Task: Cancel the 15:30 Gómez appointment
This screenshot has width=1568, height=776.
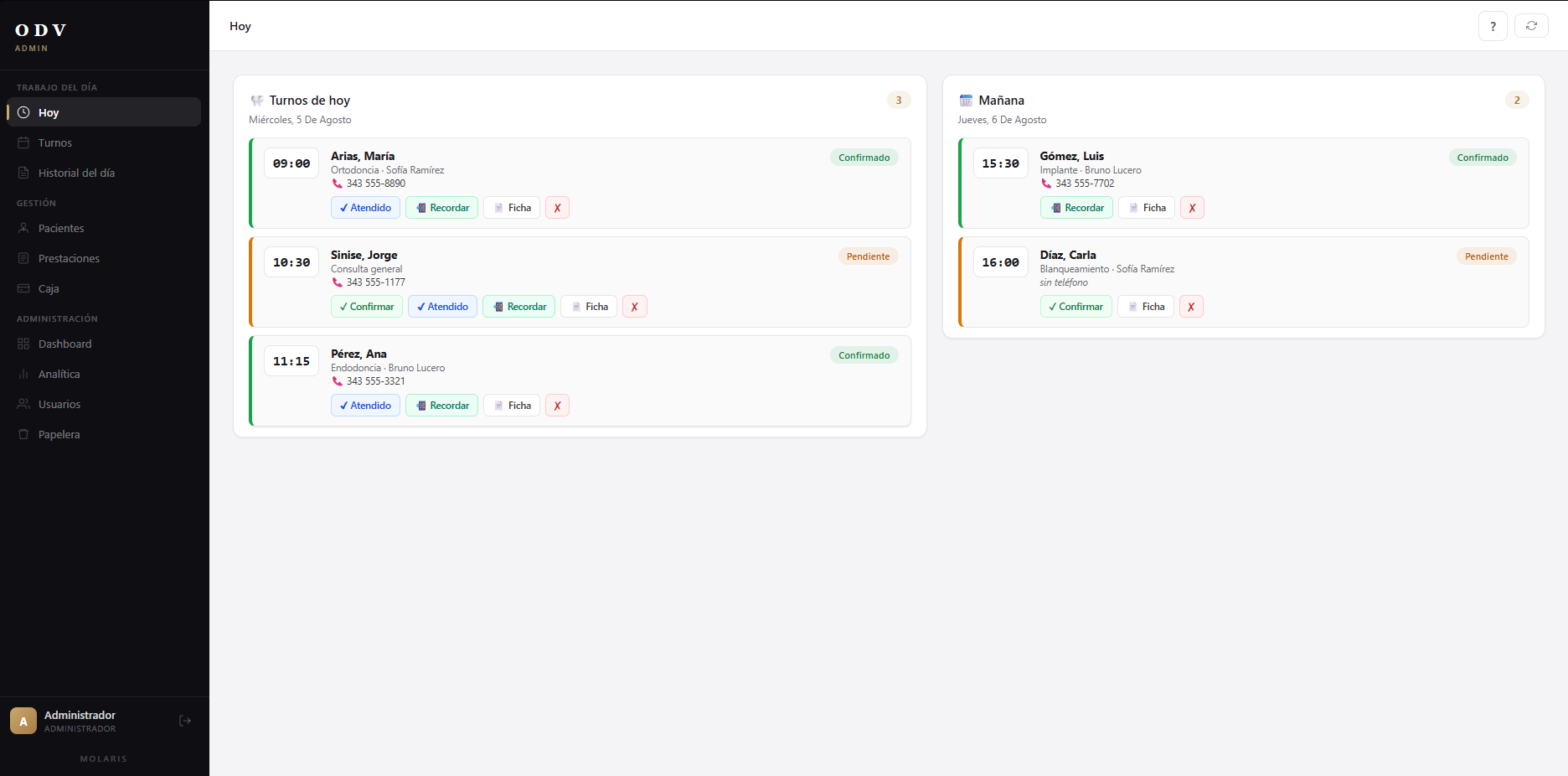Action: coord(1192,208)
